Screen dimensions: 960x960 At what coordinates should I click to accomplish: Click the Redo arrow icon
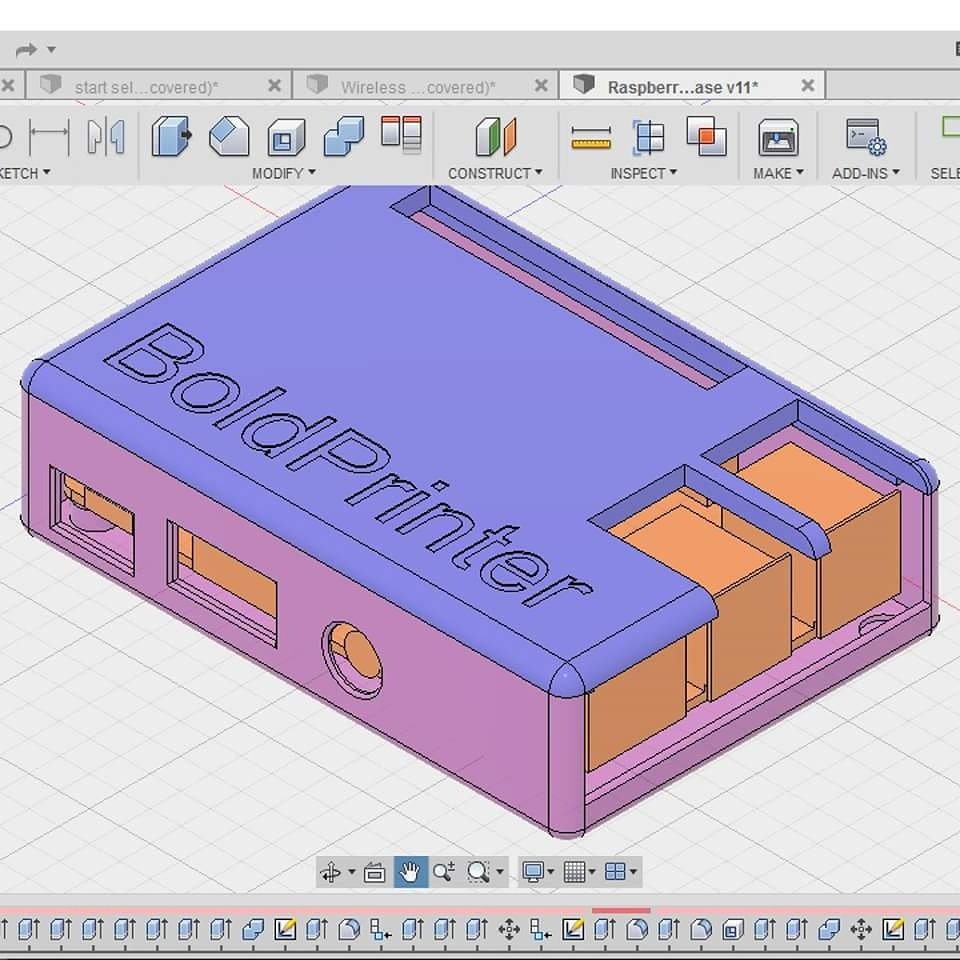pyautogui.click(x=26, y=50)
